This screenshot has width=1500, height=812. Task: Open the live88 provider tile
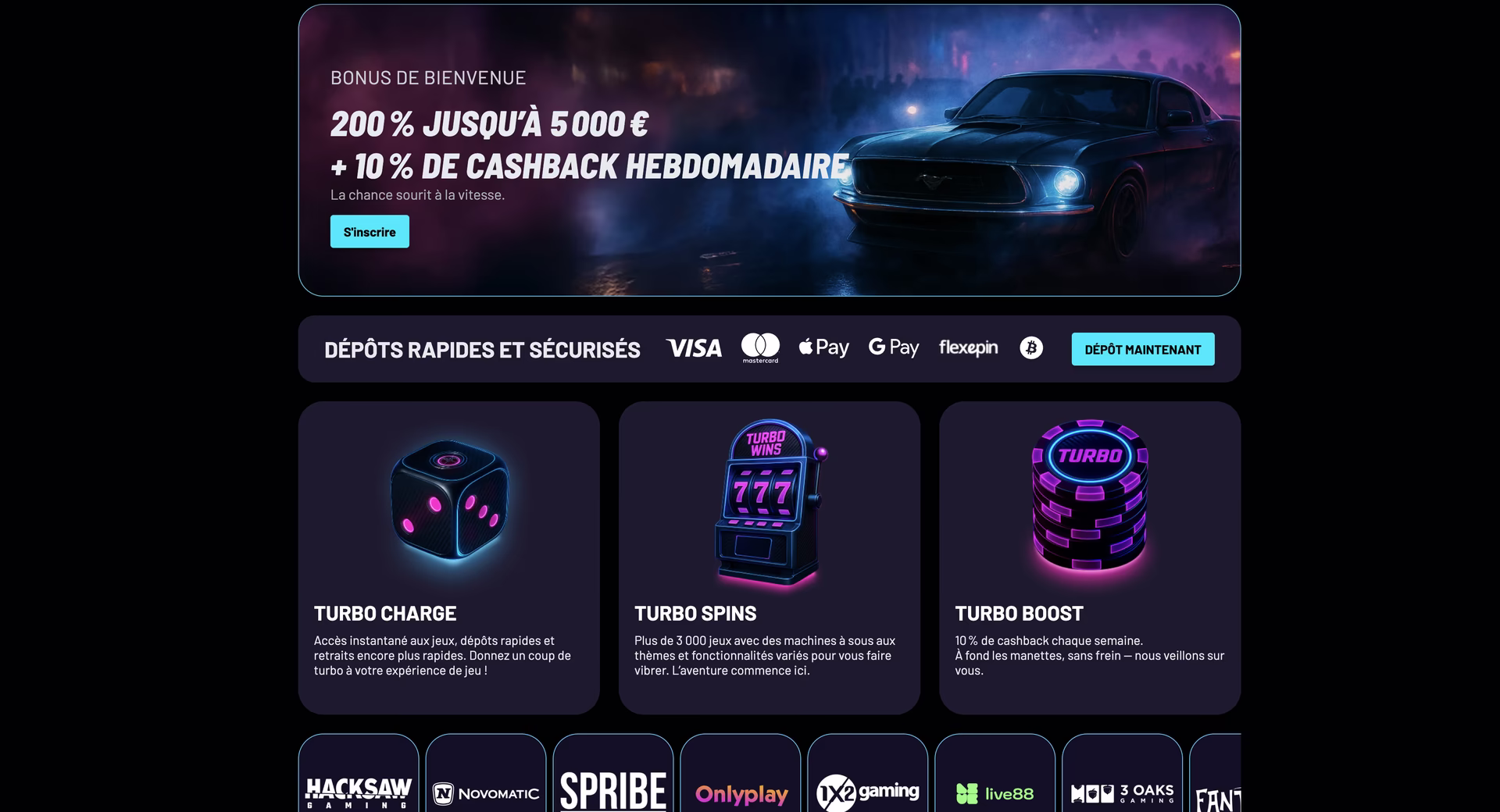pos(995,773)
